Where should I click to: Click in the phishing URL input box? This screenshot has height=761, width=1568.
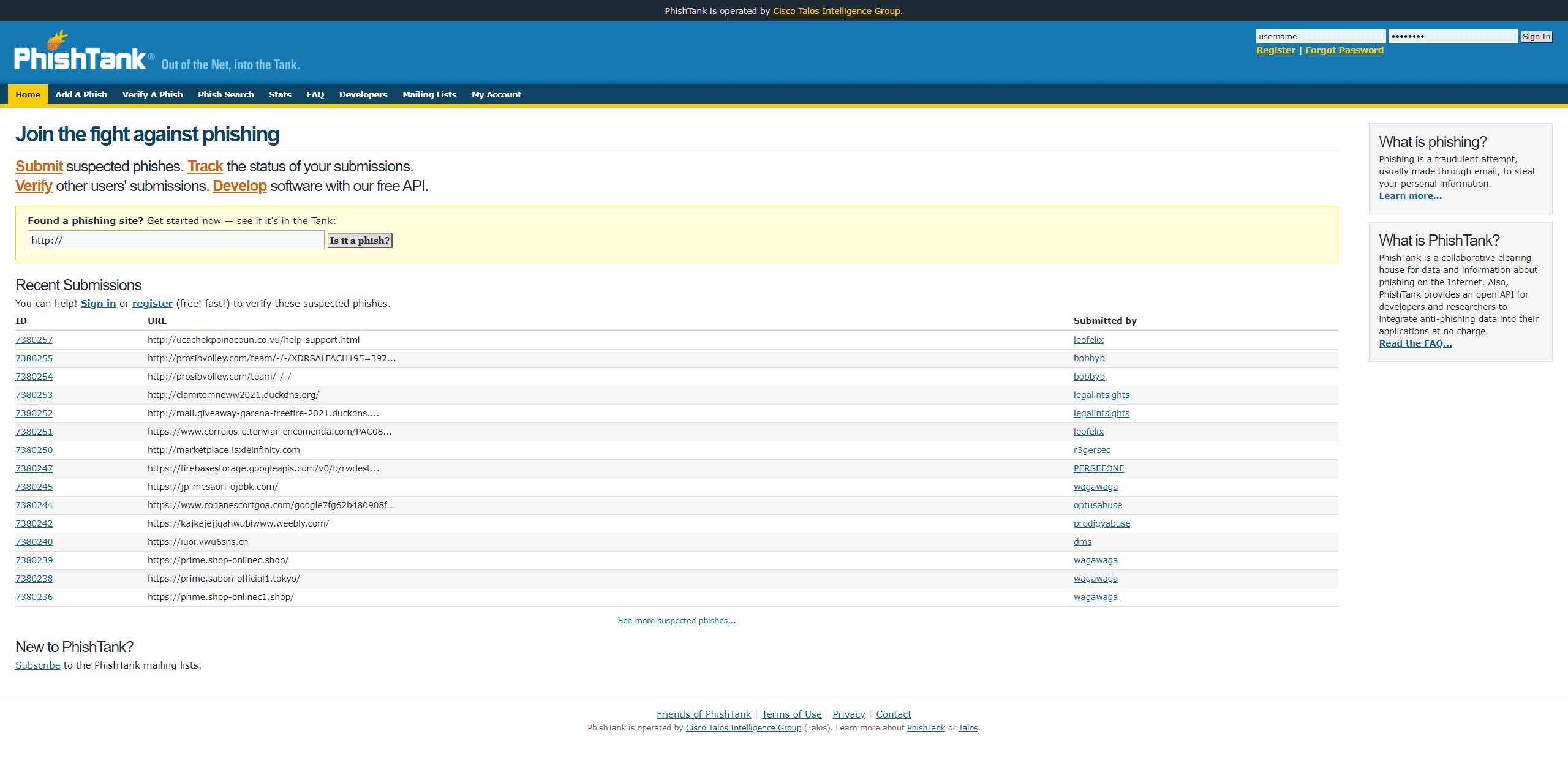click(175, 240)
